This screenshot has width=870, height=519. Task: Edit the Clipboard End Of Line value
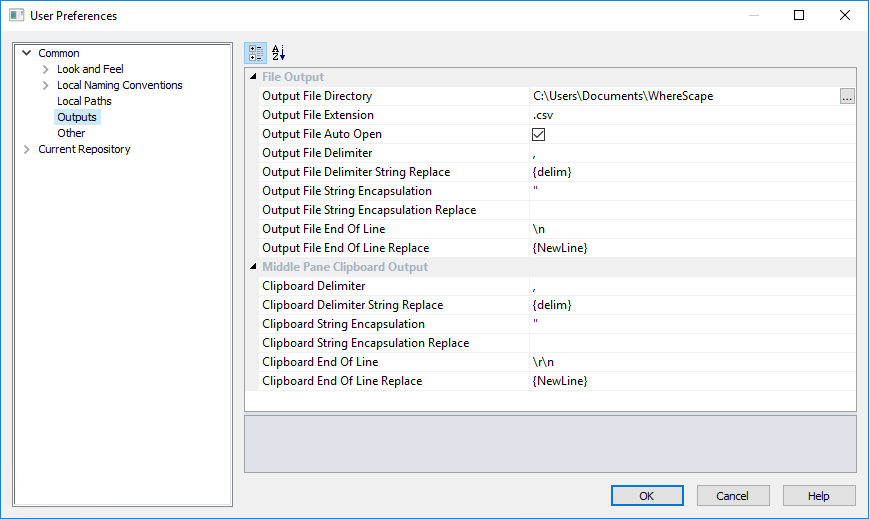[x=690, y=362]
